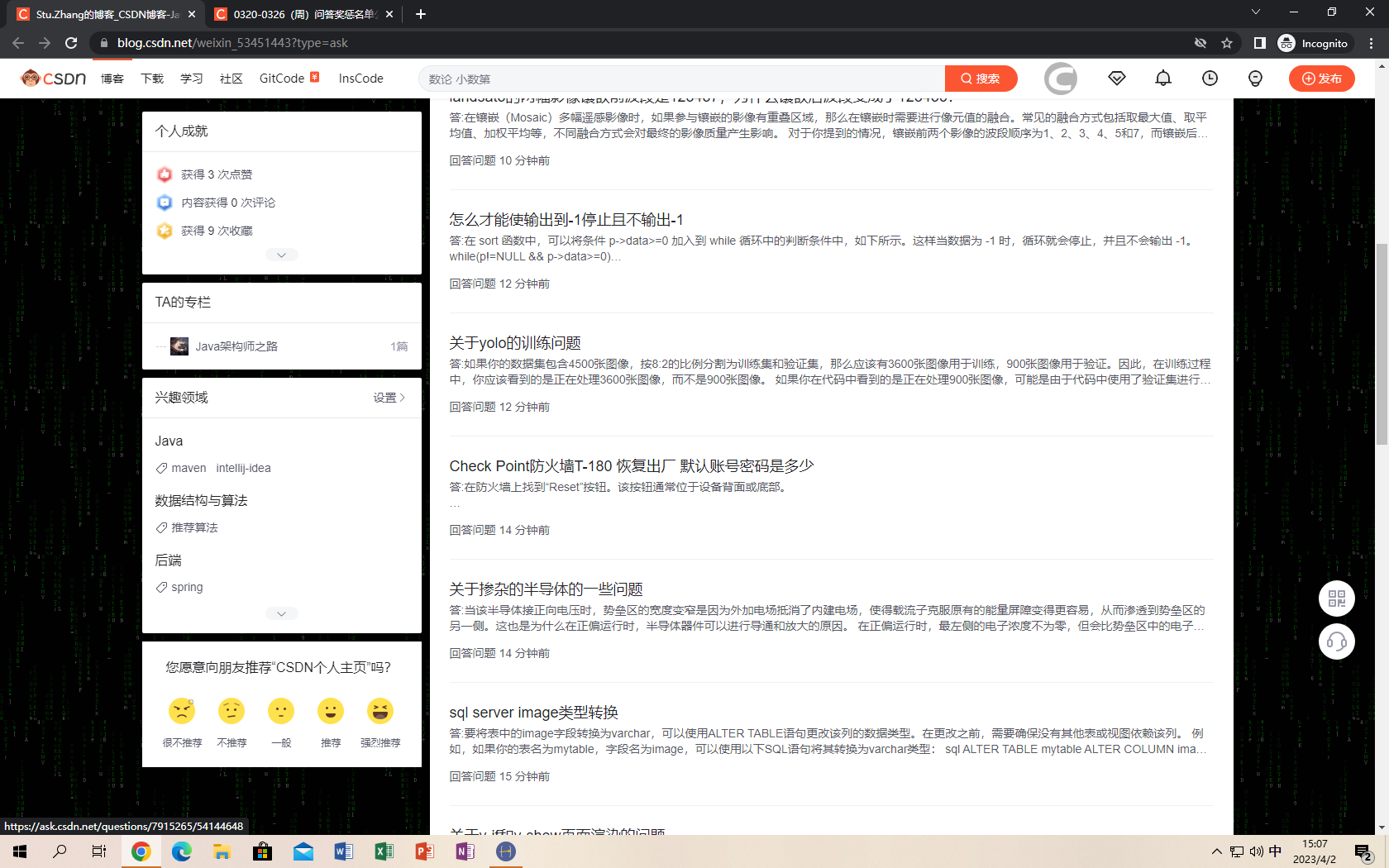Open GitCode in the CSDN navigation
This screenshot has width=1389, height=868.
click(x=282, y=79)
